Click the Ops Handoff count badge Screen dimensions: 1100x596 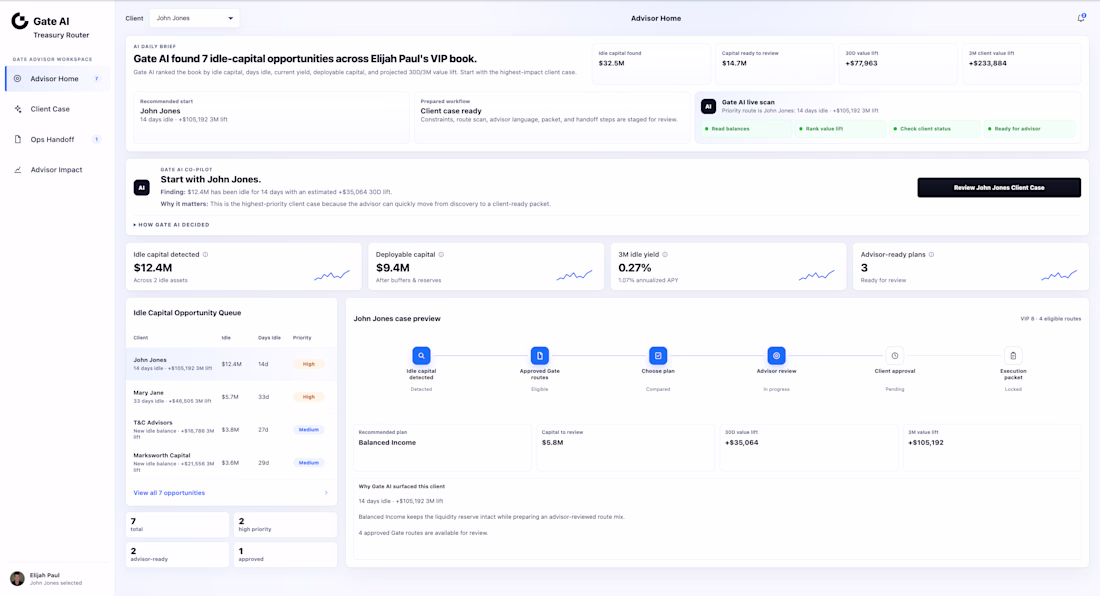point(97,139)
